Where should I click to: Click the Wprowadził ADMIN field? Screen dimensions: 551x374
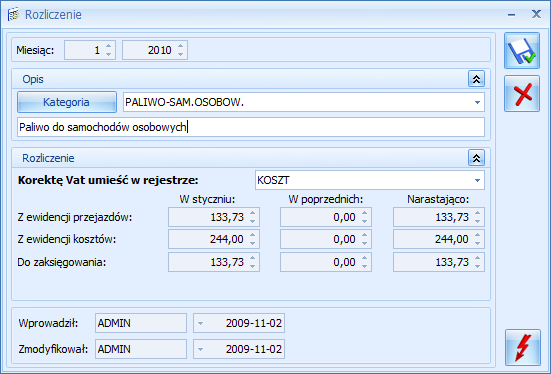pyautogui.click(x=141, y=323)
